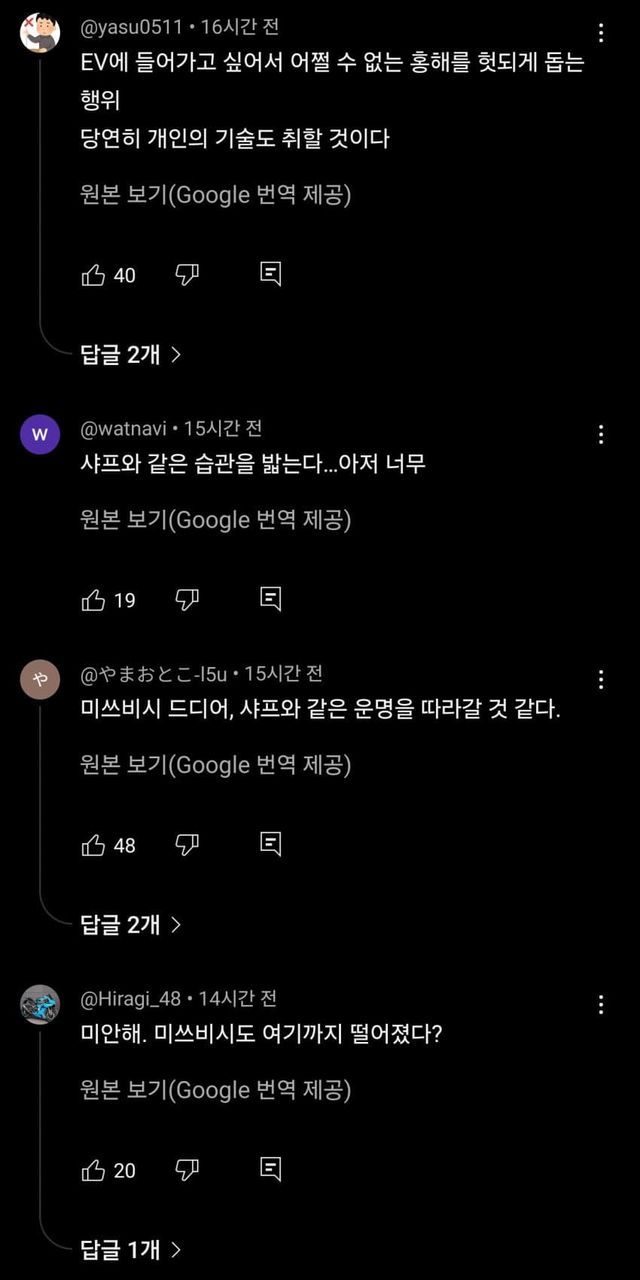The width and height of the screenshot is (640, 1280).
Task: Dislike the @やまおとこ-l5u comment
Action: [x=187, y=845]
